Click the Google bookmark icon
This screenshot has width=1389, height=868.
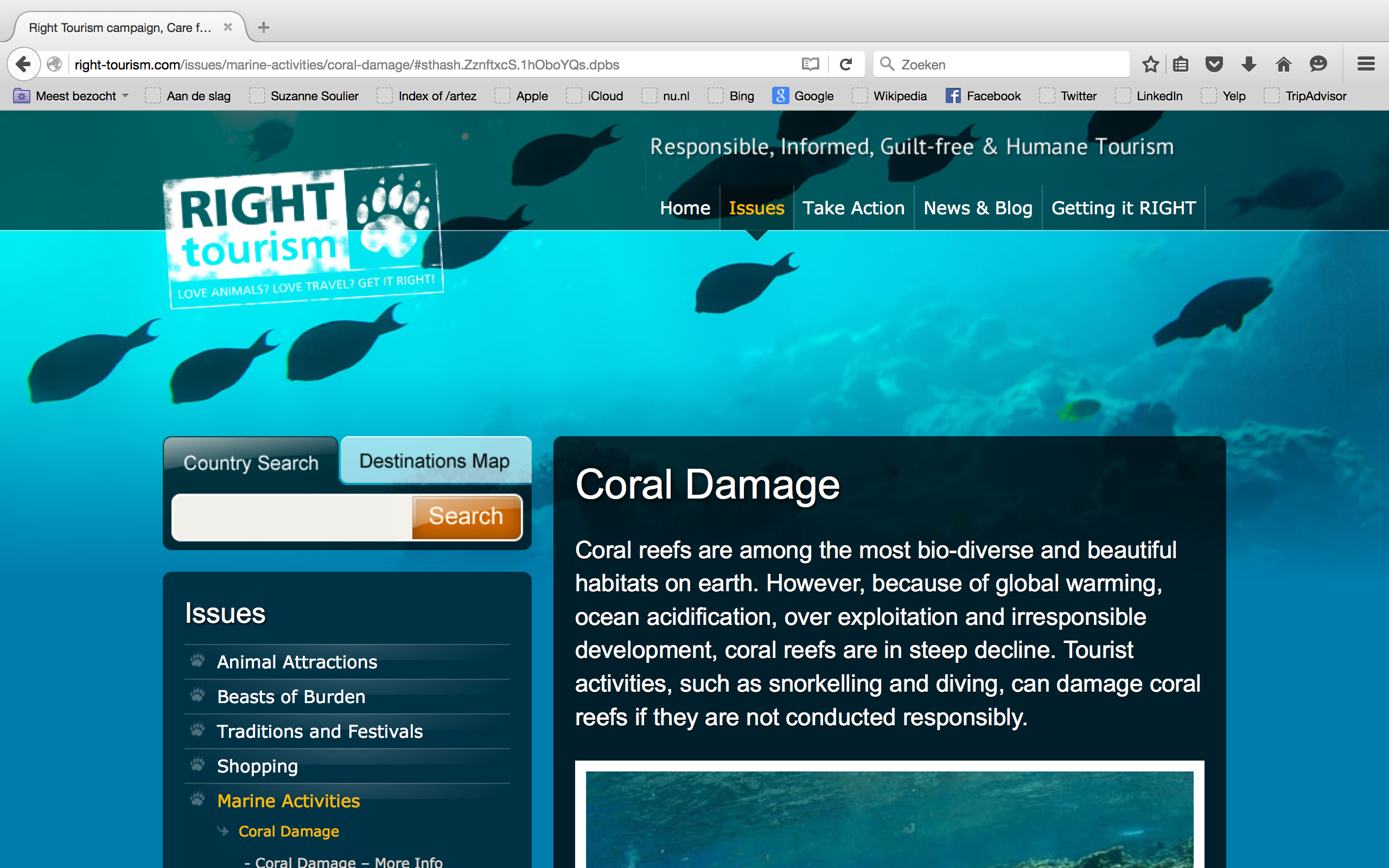tap(780, 96)
